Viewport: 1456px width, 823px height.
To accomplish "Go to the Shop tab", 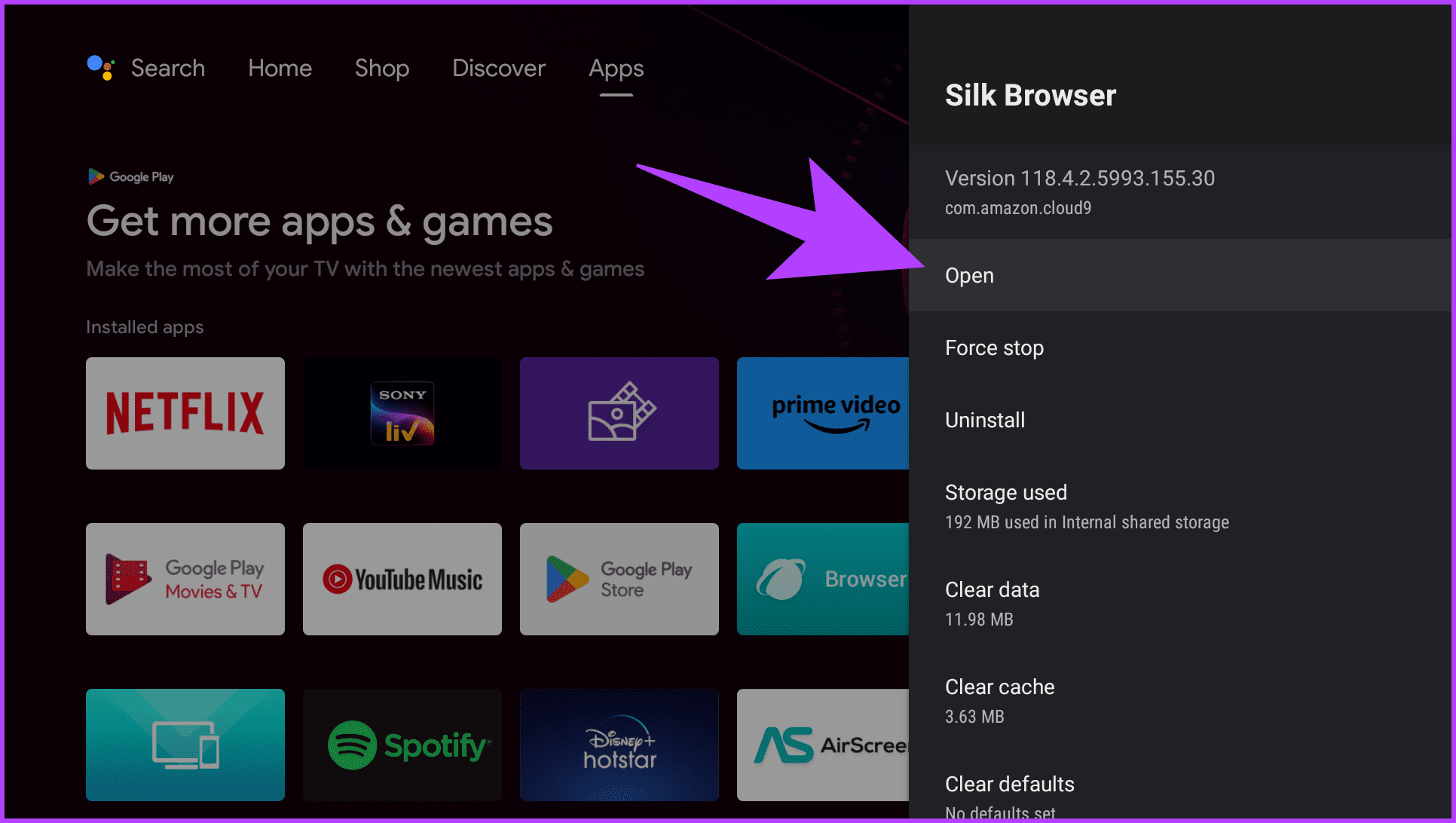I will 381,68.
